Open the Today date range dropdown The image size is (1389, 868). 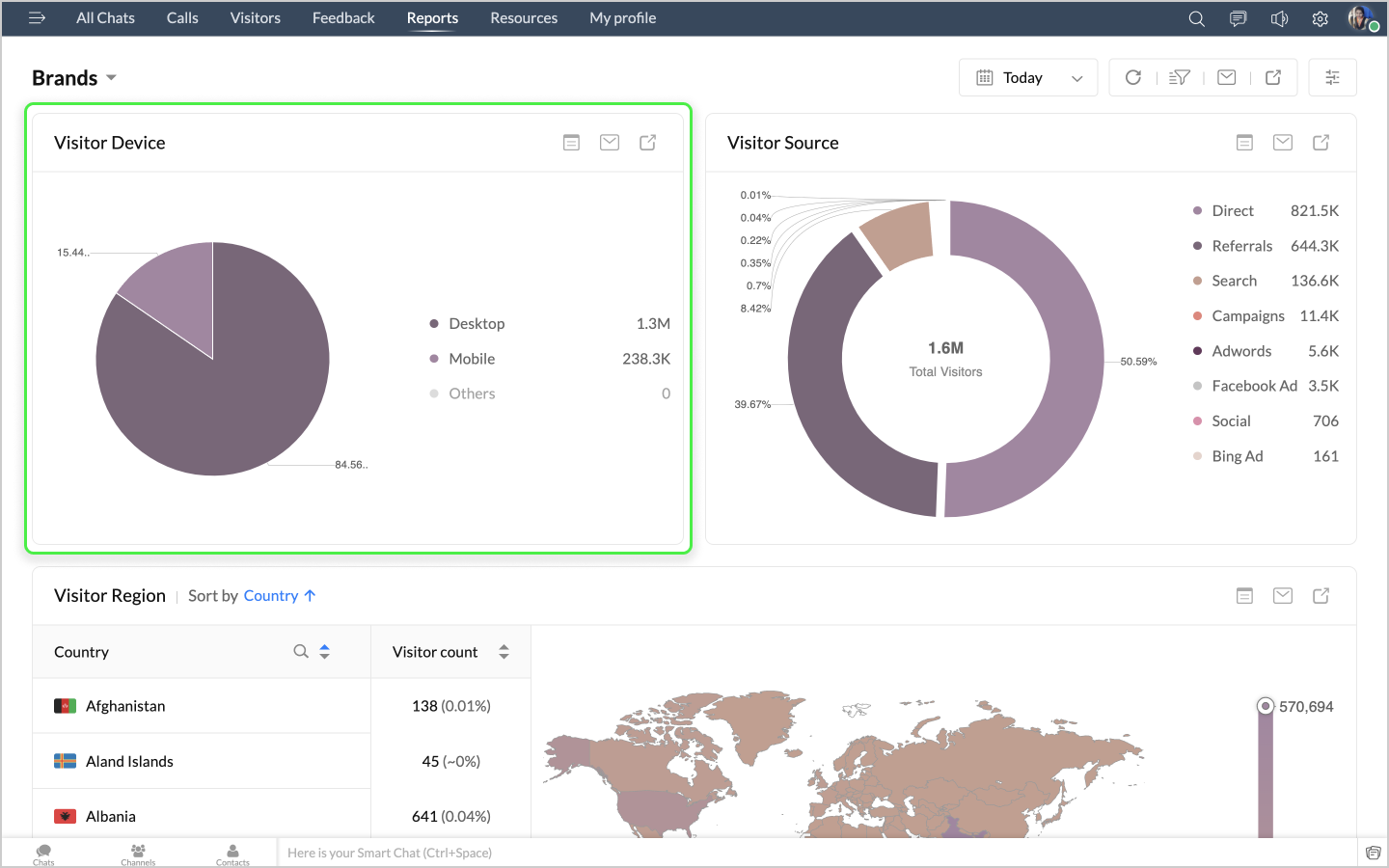pyautogui.click(x=1028, y=78)
